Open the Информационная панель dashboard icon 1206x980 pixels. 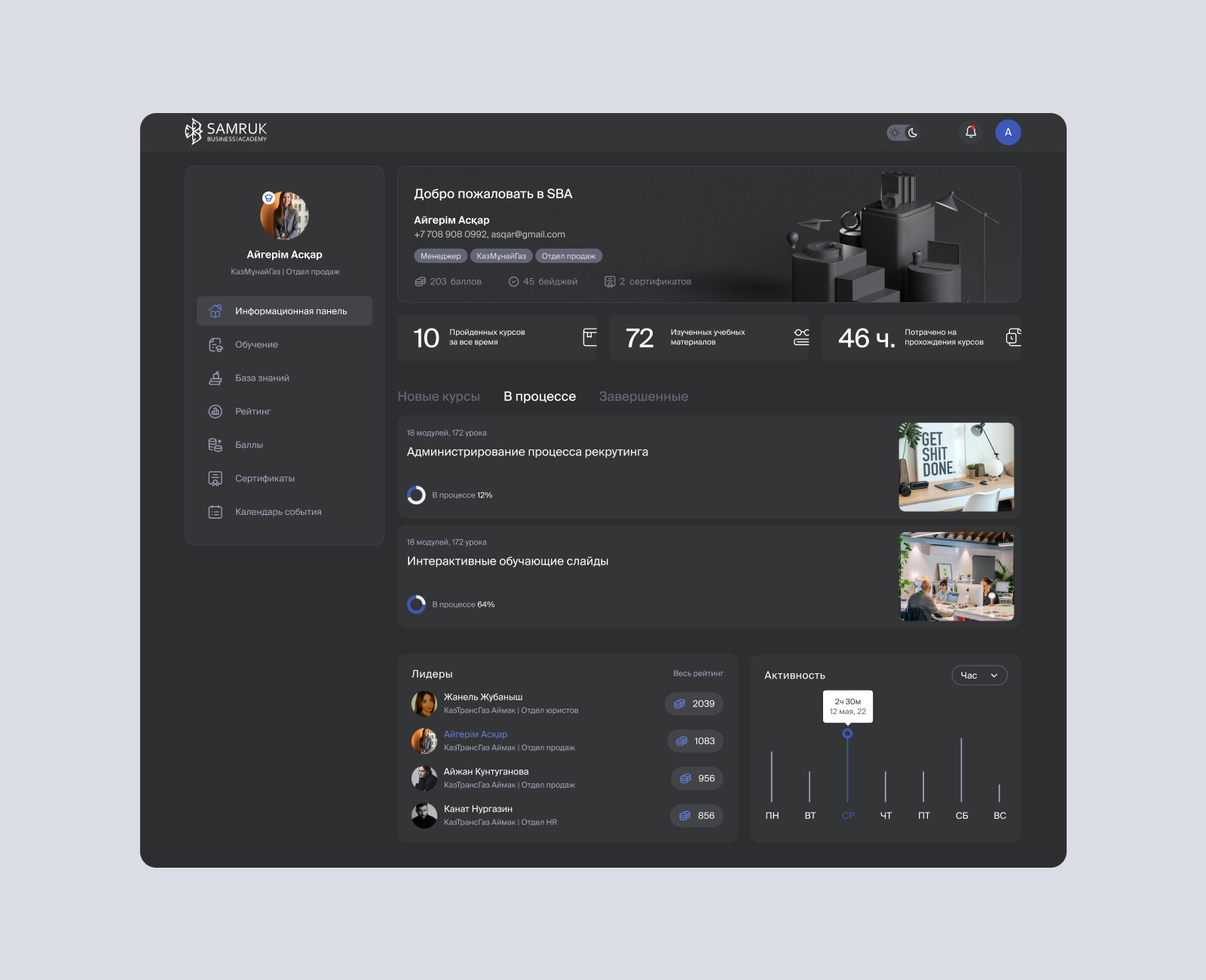point(216,311)
